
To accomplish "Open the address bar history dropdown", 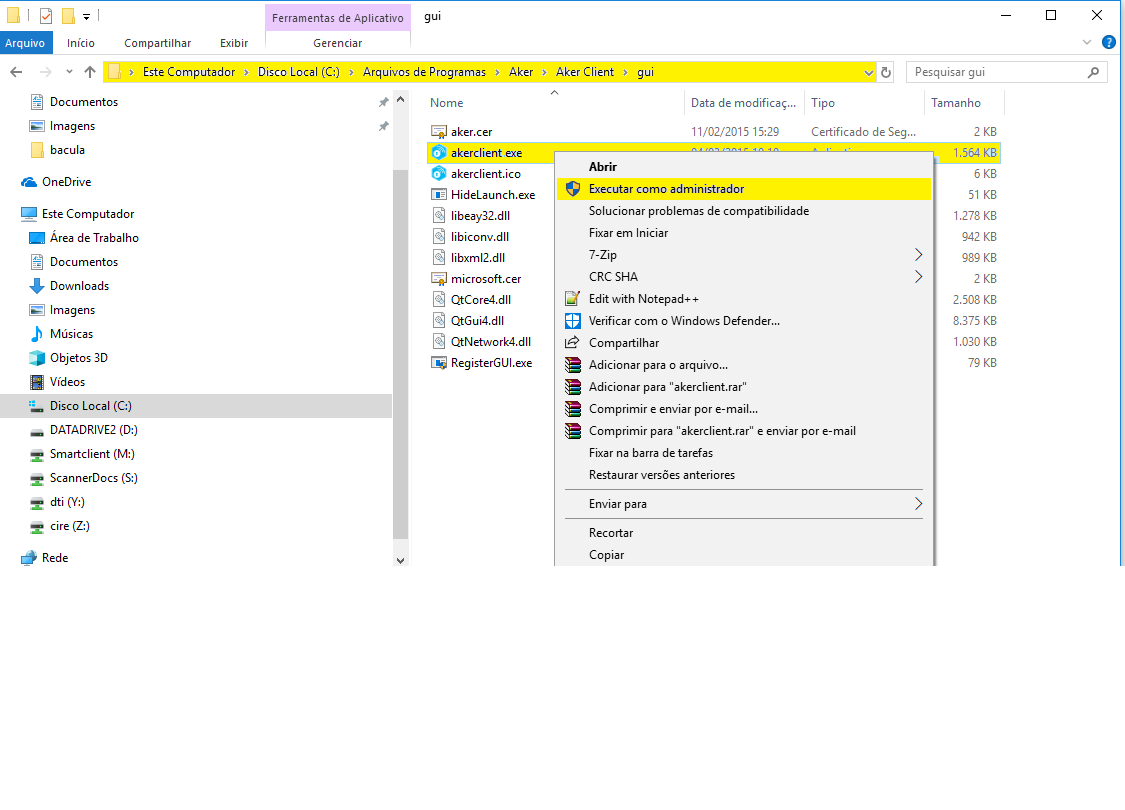I will click(867, 72).
